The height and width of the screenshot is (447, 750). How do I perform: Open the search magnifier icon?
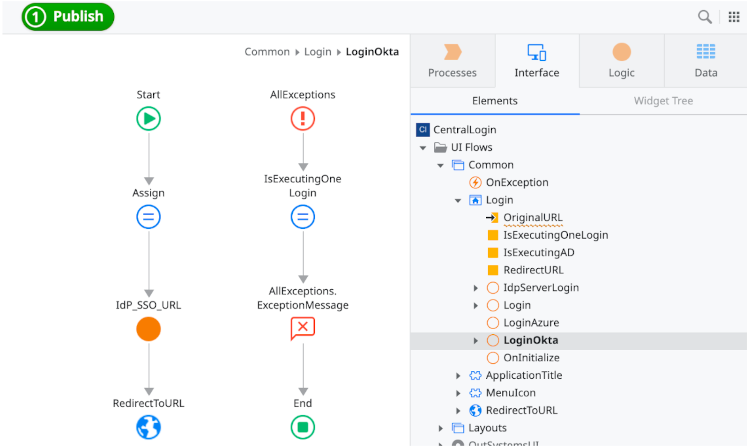click(x=704, y=17)
